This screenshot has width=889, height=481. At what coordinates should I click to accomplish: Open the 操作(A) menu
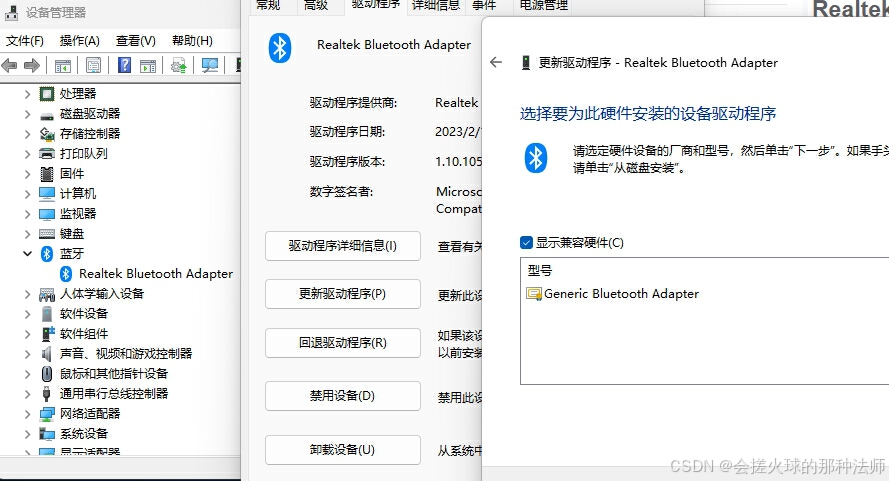(79, 41)
